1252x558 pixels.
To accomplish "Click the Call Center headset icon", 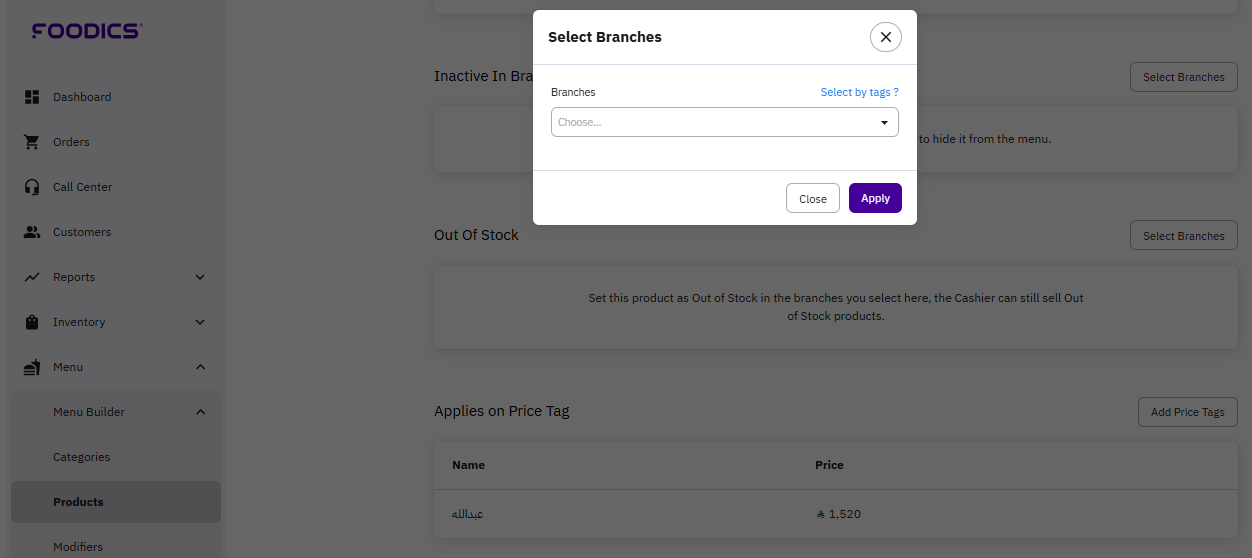I will coord(32,187).
